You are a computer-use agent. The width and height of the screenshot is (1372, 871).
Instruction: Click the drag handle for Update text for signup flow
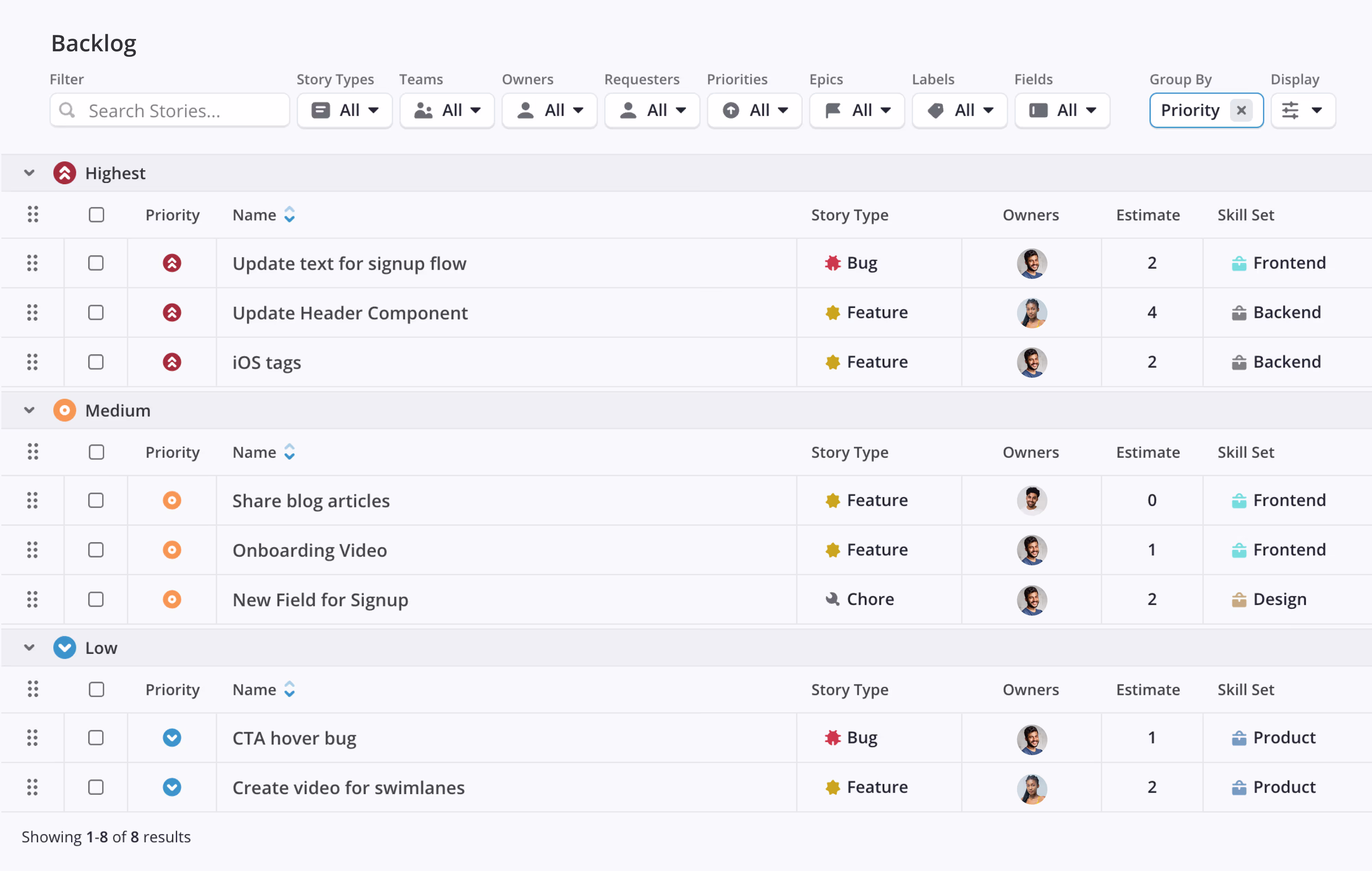[x=32, y=263]
